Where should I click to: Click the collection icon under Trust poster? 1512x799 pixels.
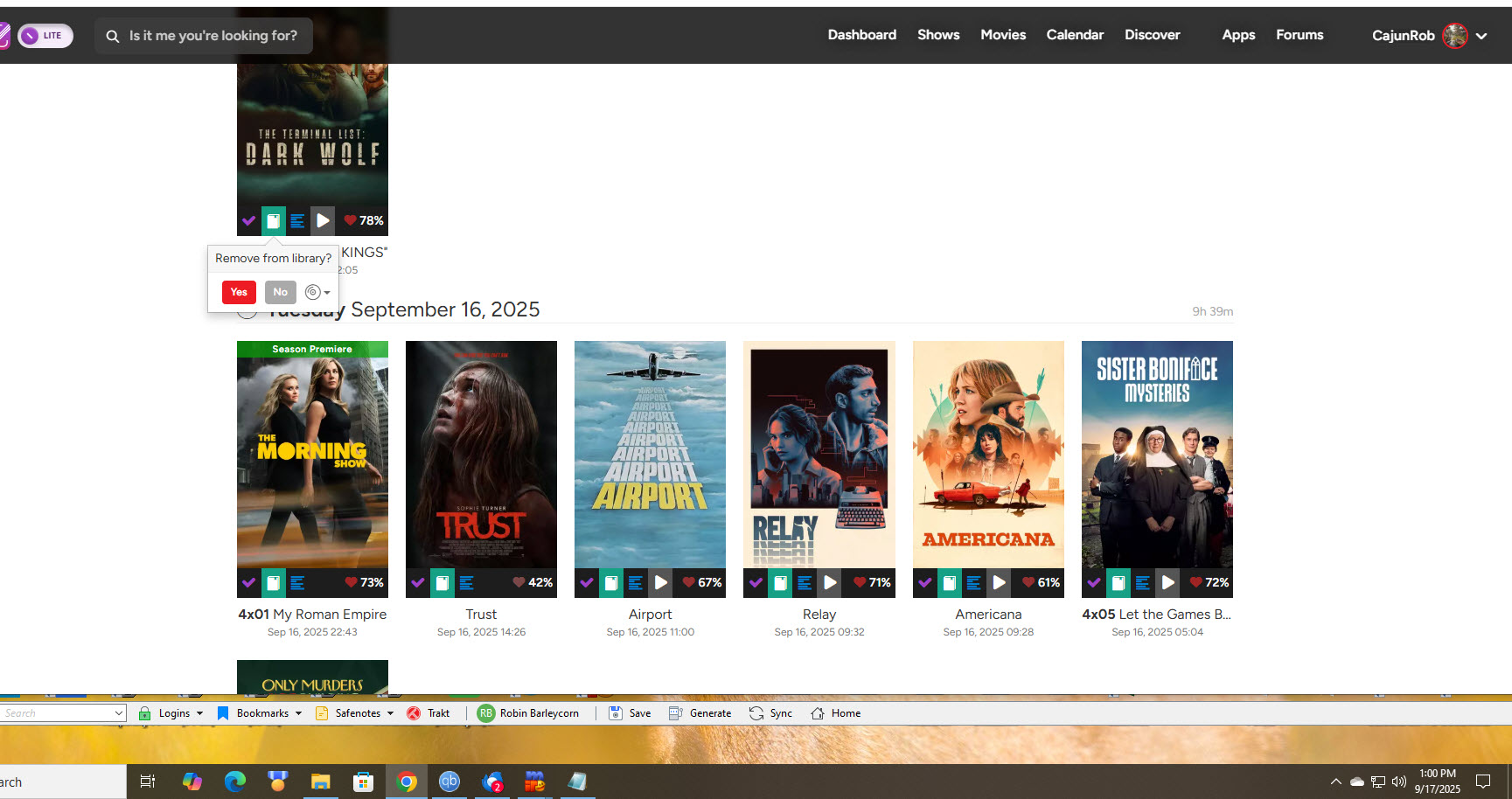point(442,583)
